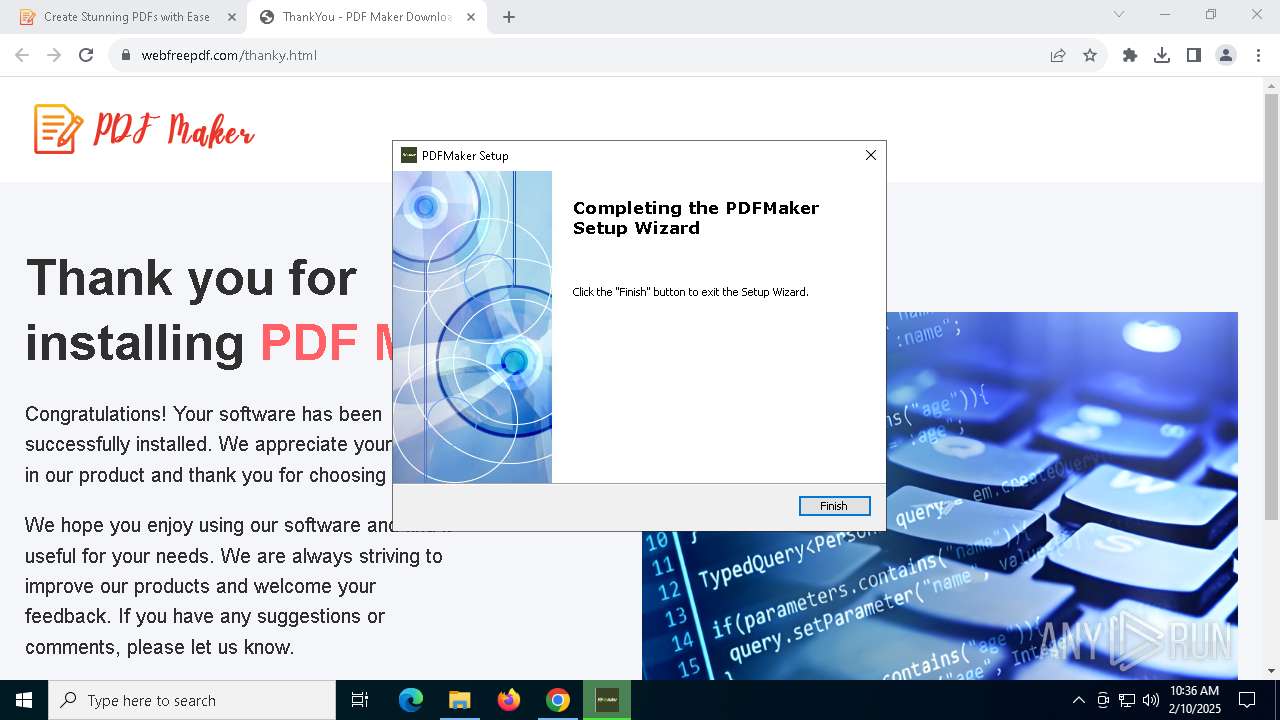The image size is (1280, 720).
Task: Close the PDFMaker Setup dialog
Action: pyautogui.click(x=870, y=155)
